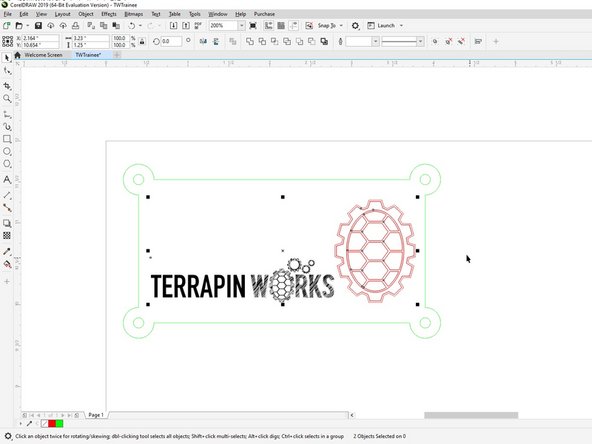Click the Weld shapes icon
592x444 pixels.
pos(250,42)
